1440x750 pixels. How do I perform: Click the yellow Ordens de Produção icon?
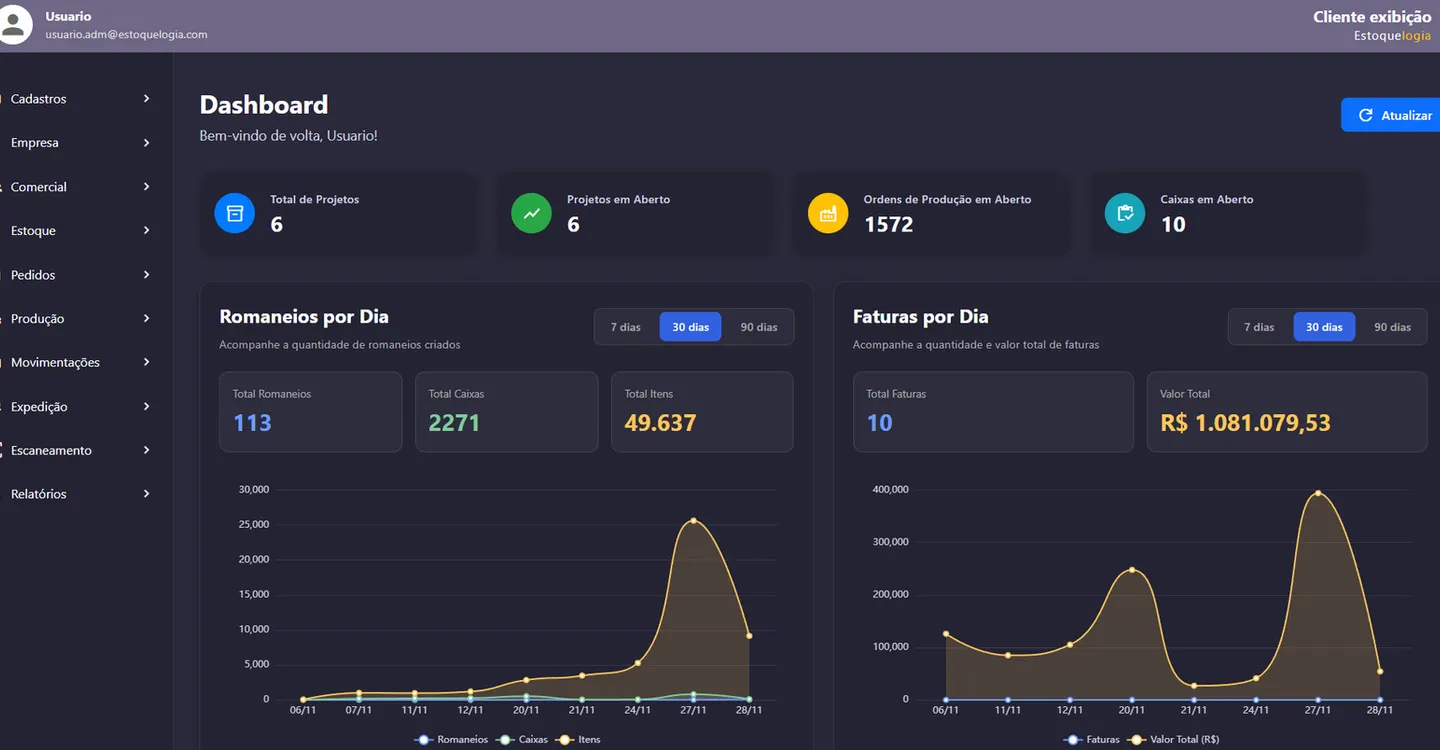click(828, 213)
